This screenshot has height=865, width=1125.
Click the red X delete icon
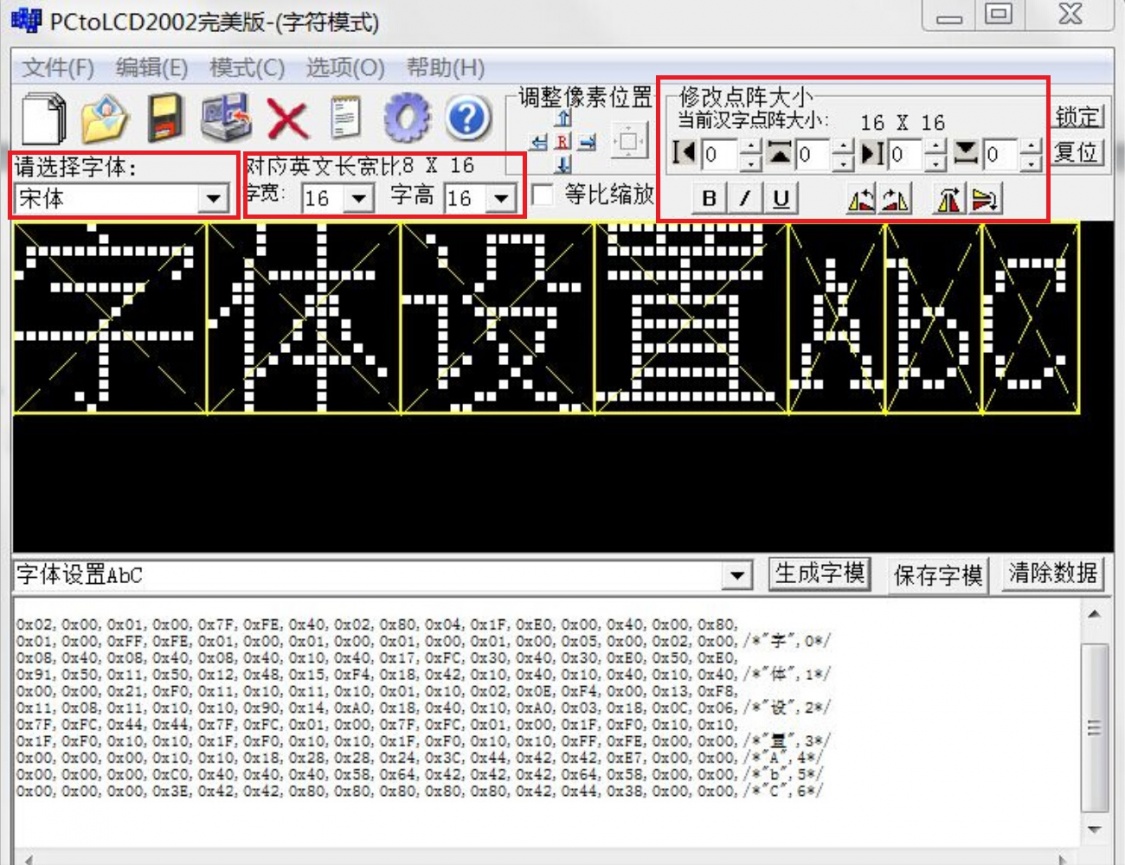click(287, 120)
